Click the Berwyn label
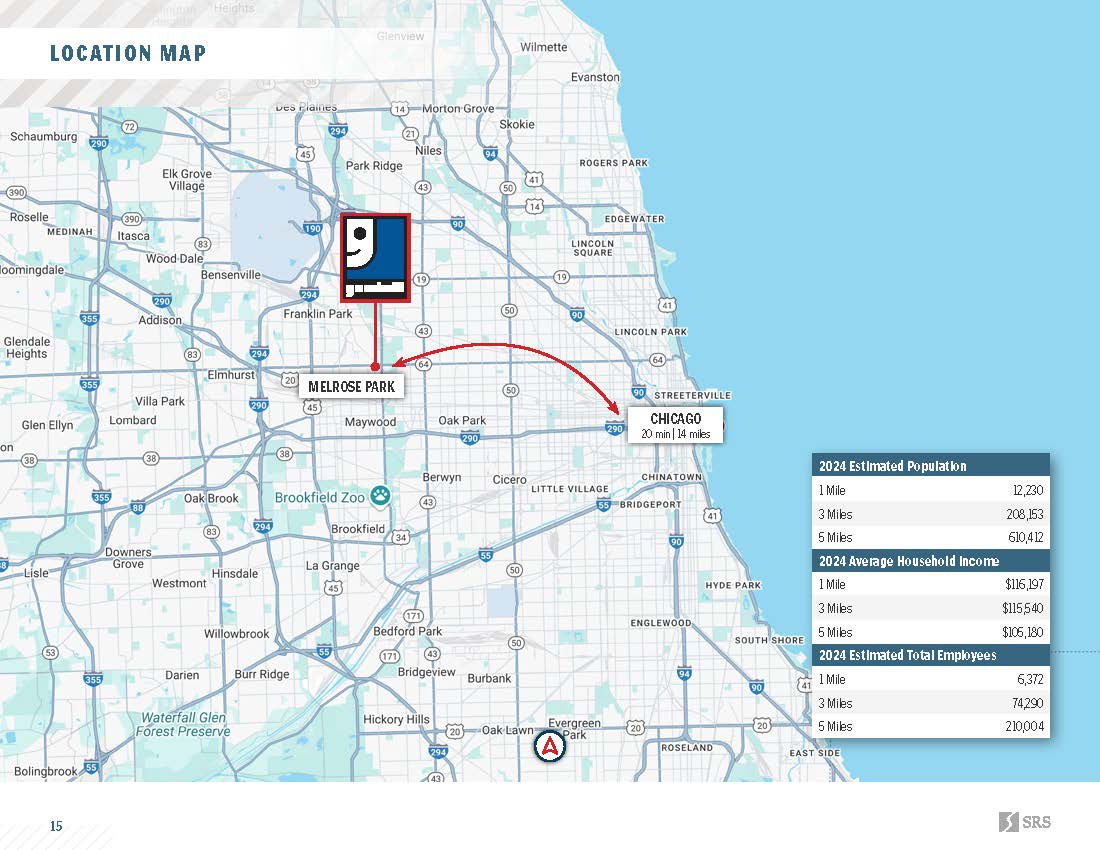The image size is (1100, 850). (442, 477)
